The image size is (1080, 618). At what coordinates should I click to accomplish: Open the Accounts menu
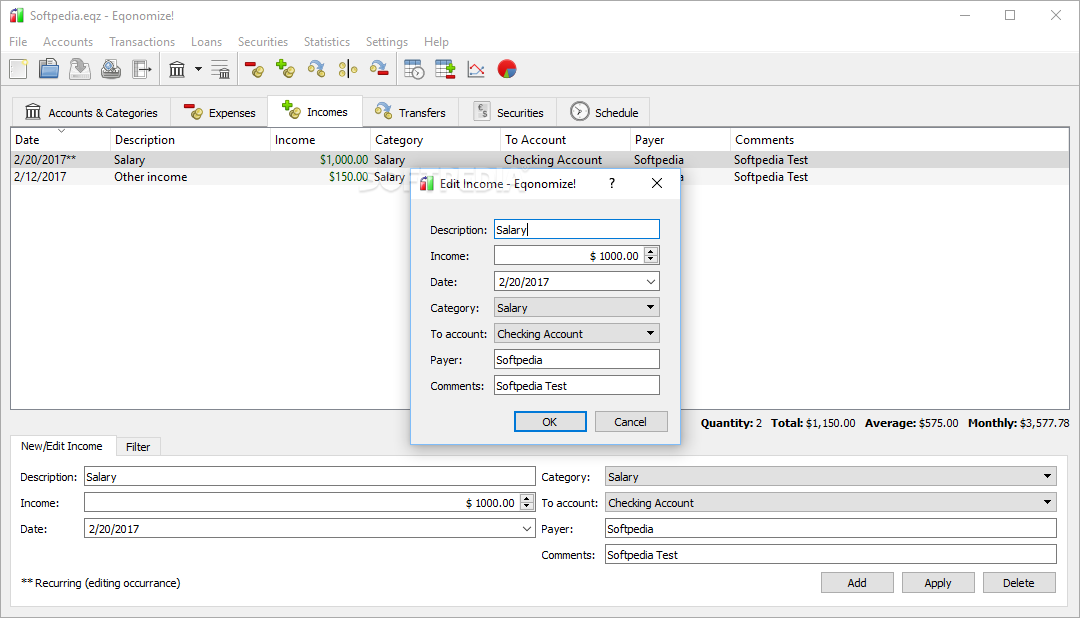click(68, 42)
